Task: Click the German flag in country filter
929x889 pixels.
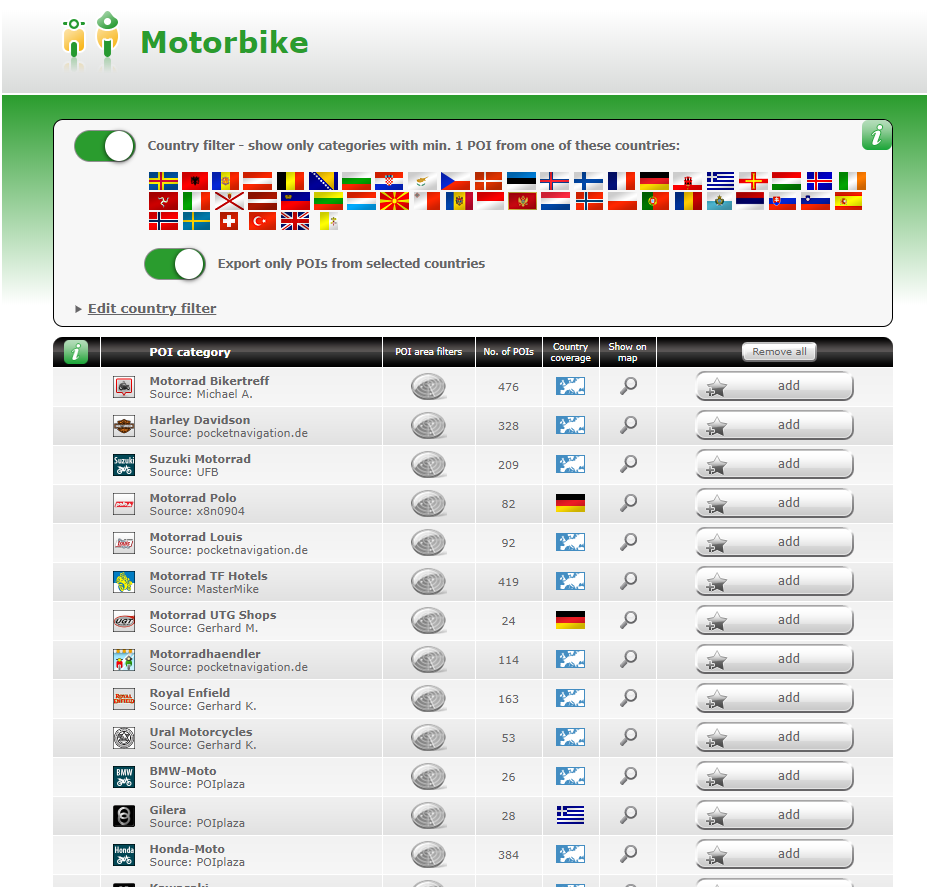Action: click(655, 181)
